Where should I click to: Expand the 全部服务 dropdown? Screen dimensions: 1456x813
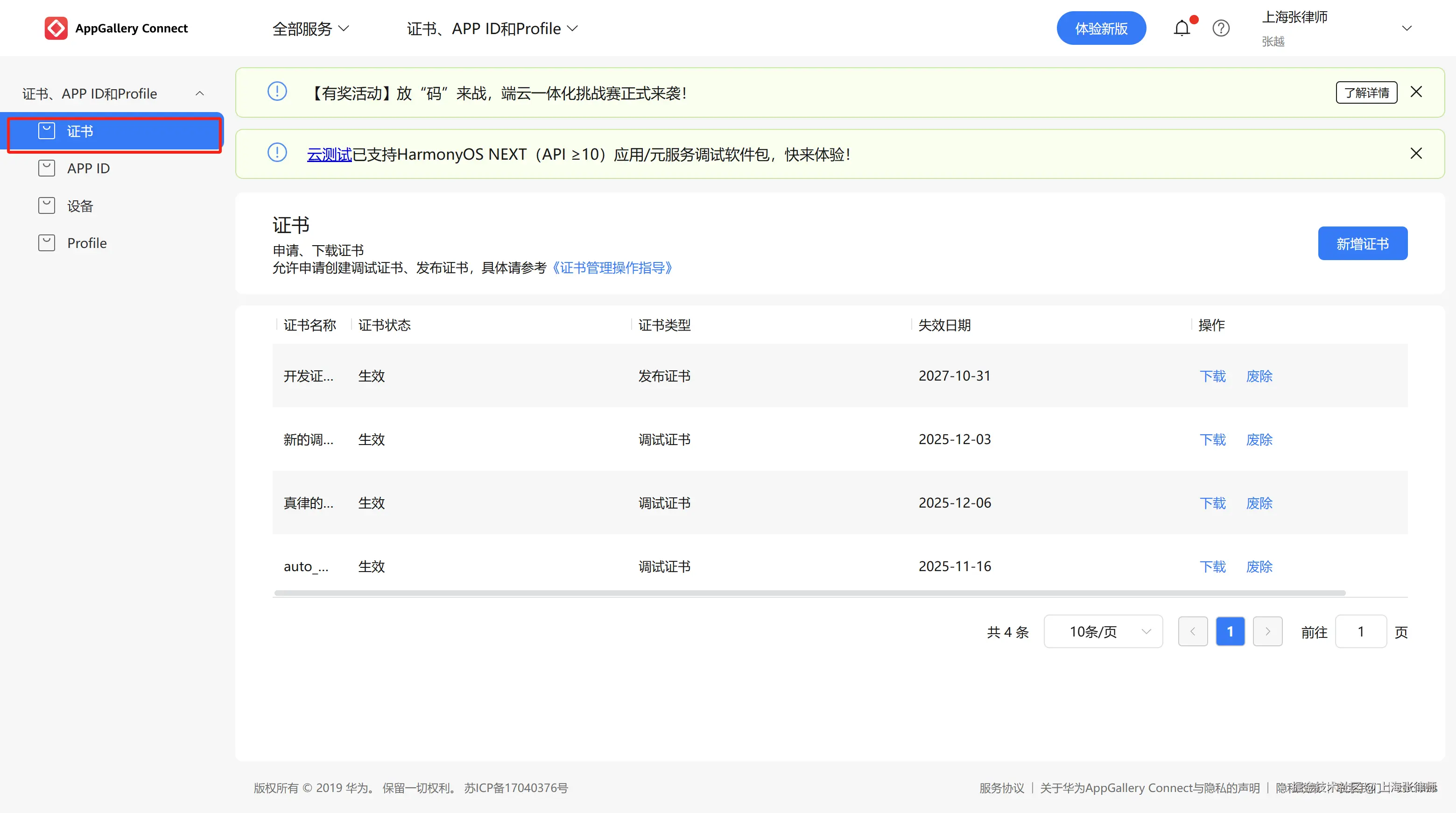[310, 28]
